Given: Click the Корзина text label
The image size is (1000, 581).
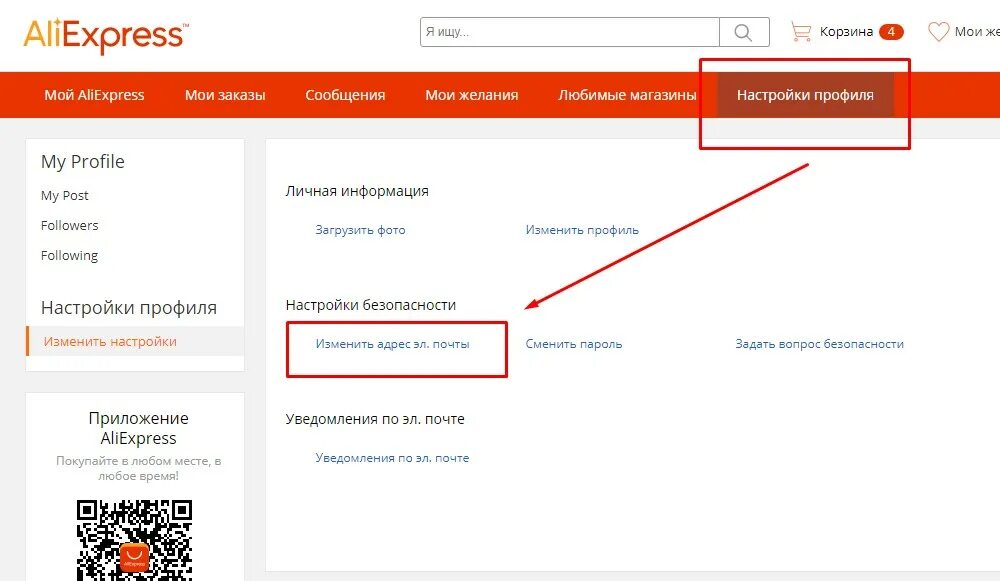Looking at the screenshot, I should pos(846,31).
